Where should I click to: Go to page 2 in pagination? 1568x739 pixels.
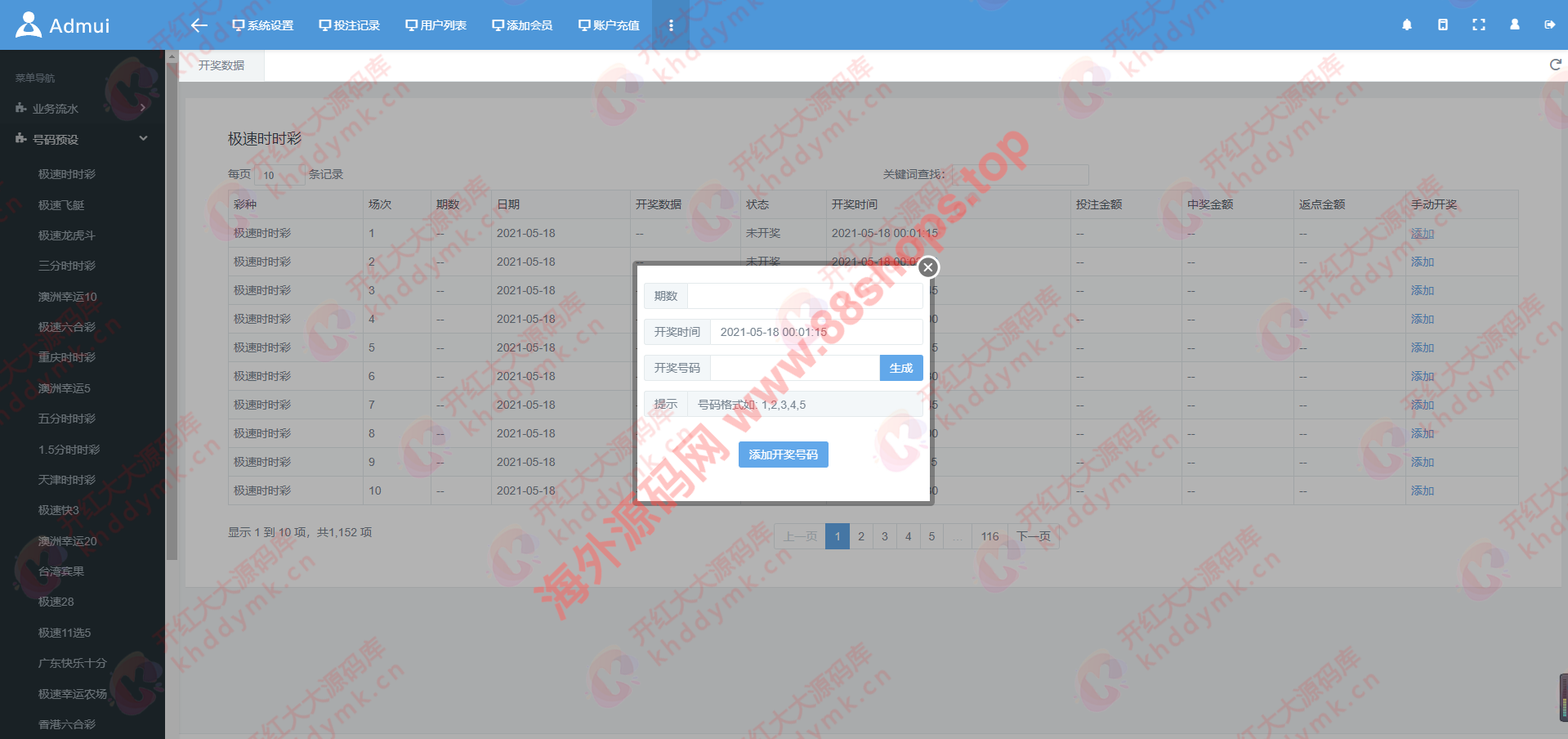point(860,536)
